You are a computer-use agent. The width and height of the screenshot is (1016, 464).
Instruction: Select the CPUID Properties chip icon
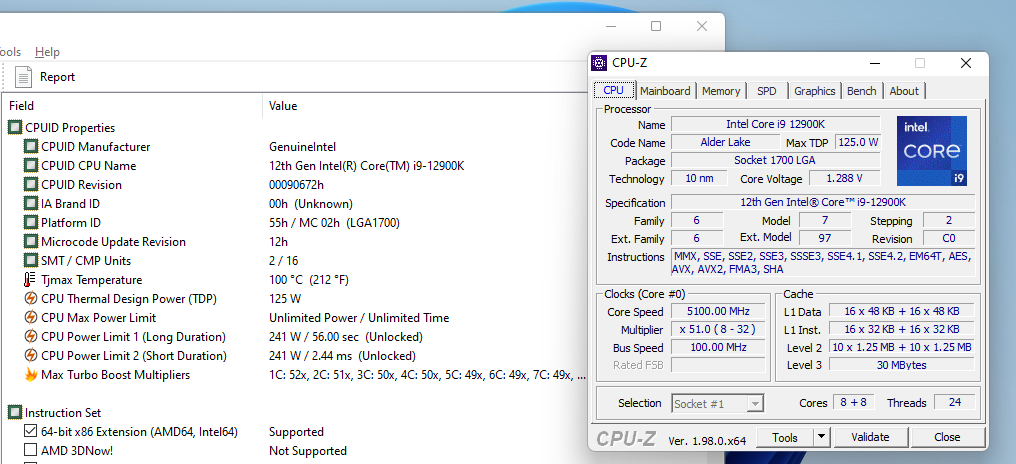point(15,128)
